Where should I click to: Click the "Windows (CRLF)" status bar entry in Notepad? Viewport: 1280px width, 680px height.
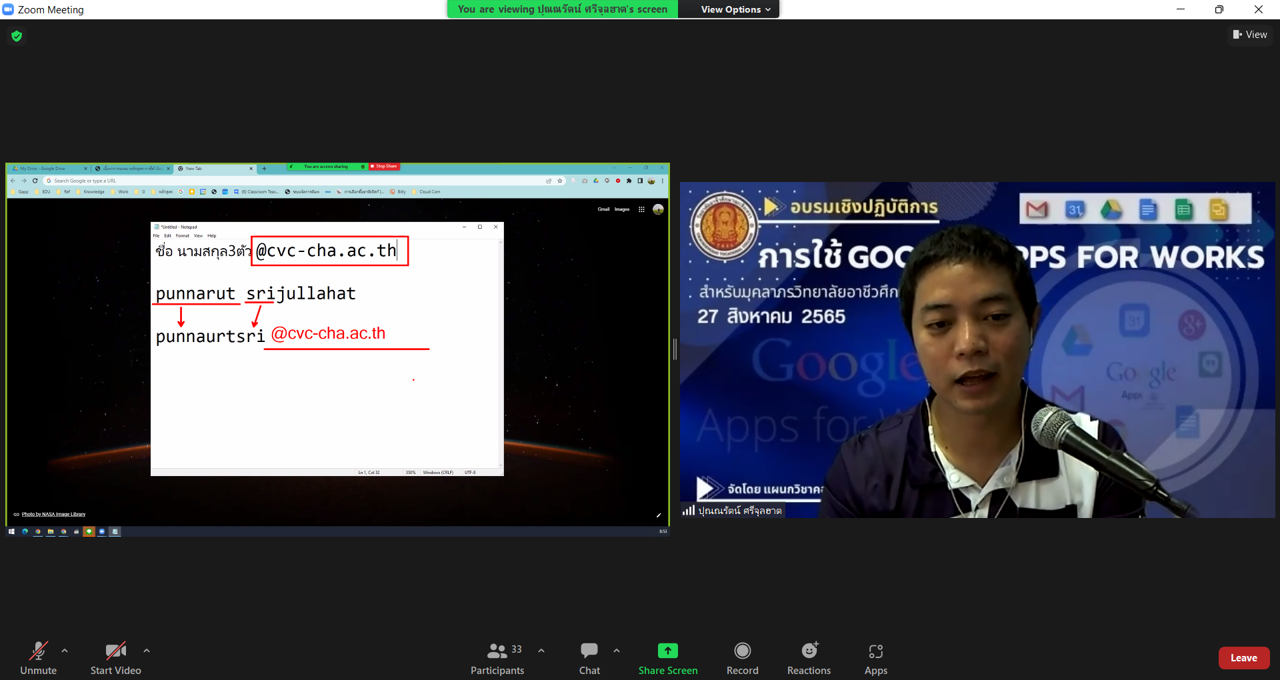438,472
